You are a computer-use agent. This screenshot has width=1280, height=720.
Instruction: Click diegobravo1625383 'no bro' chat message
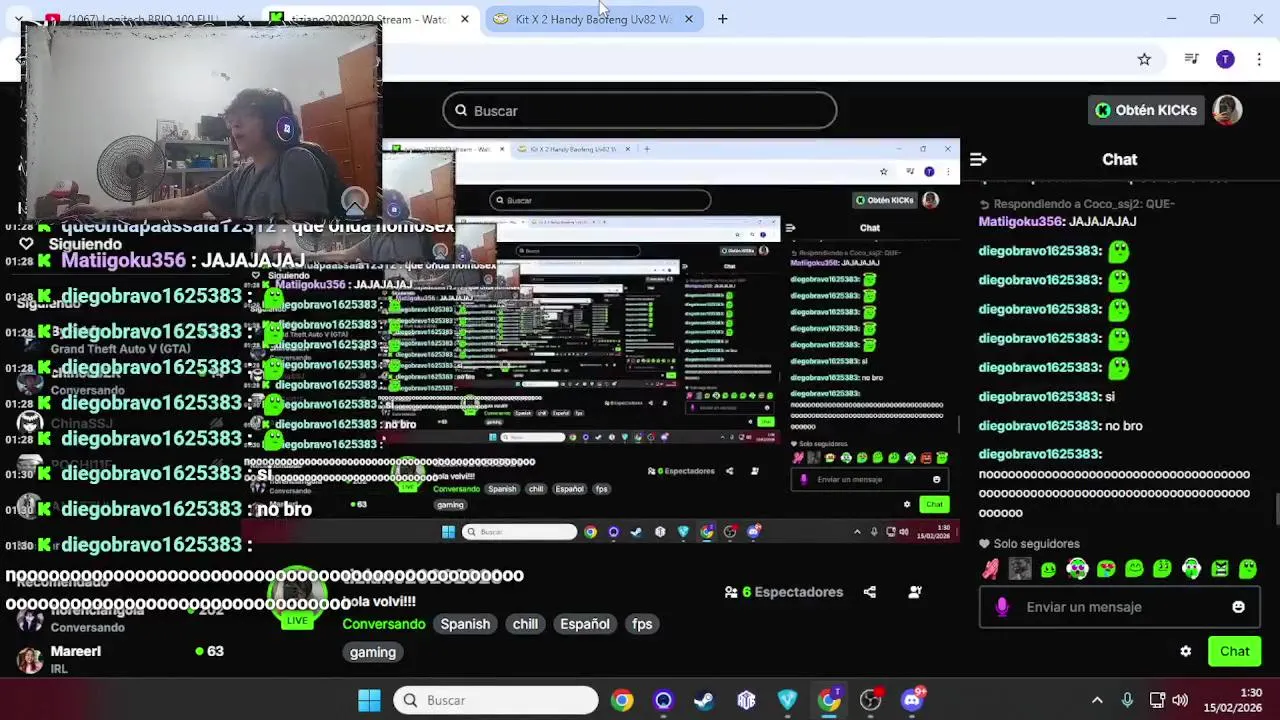tap(1060, 426)
